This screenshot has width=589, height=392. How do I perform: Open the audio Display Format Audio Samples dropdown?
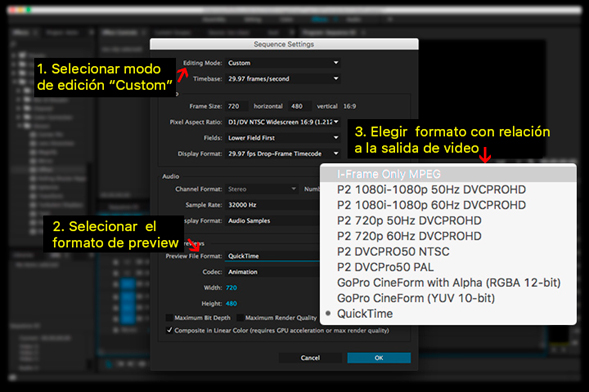(273, 221)
